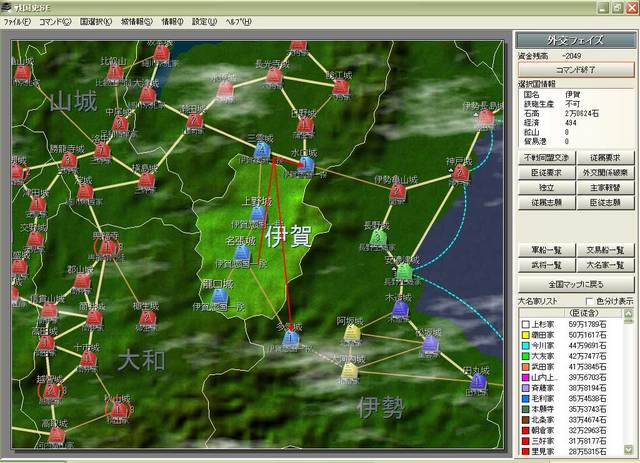Image resolution: width=640 pixels, height=463 pixels.
Task: Open the 城情報(S) menu
Action: pyautogui.click(x=136, y=22)
